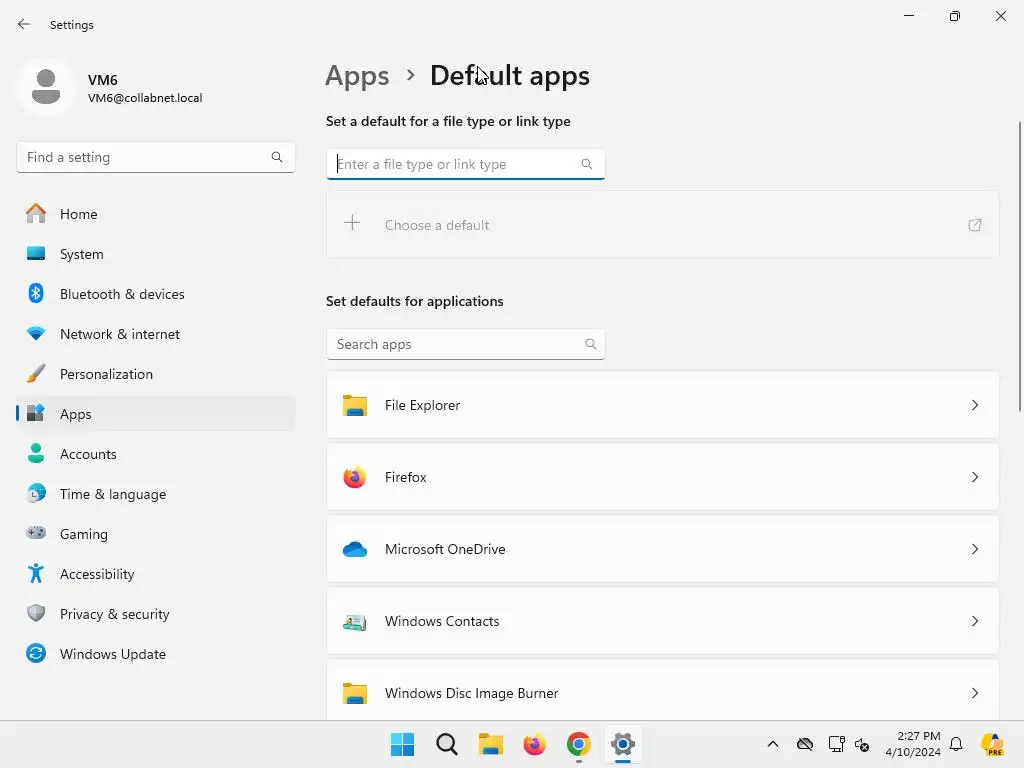Click the Gaming controller icon
The width and height of the screenshot is (1024, 768).
pyautogui.click(x=36, y=533)
